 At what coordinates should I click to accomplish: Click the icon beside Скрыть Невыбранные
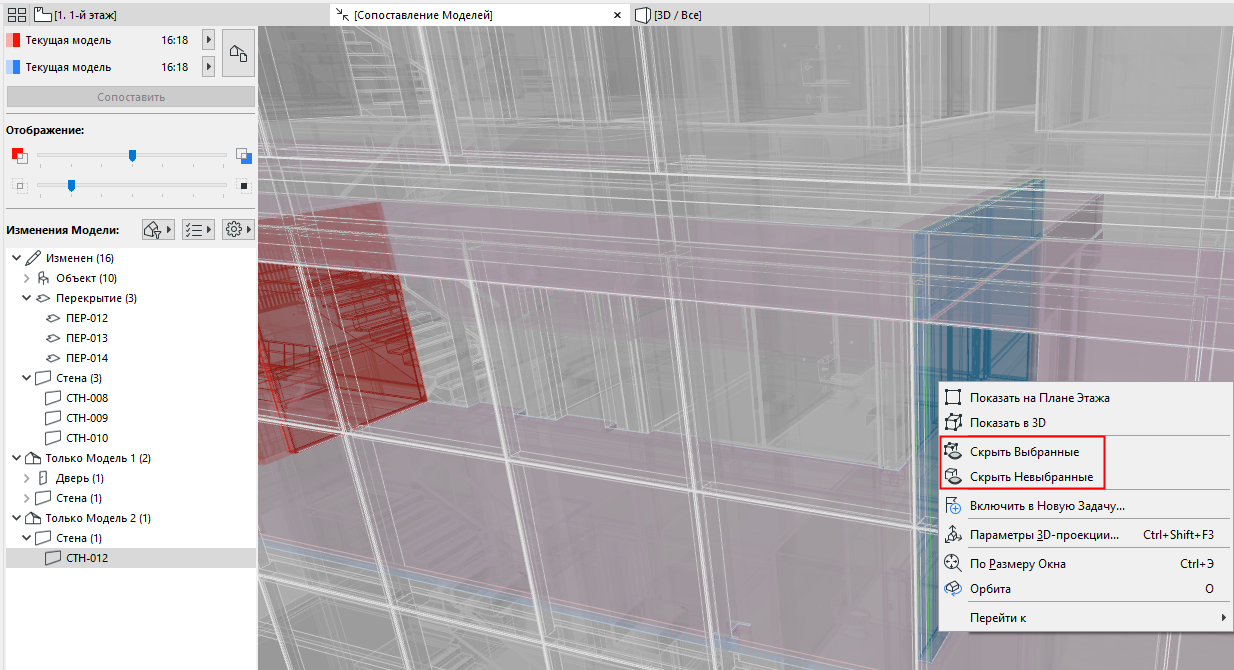pos(953,477)
